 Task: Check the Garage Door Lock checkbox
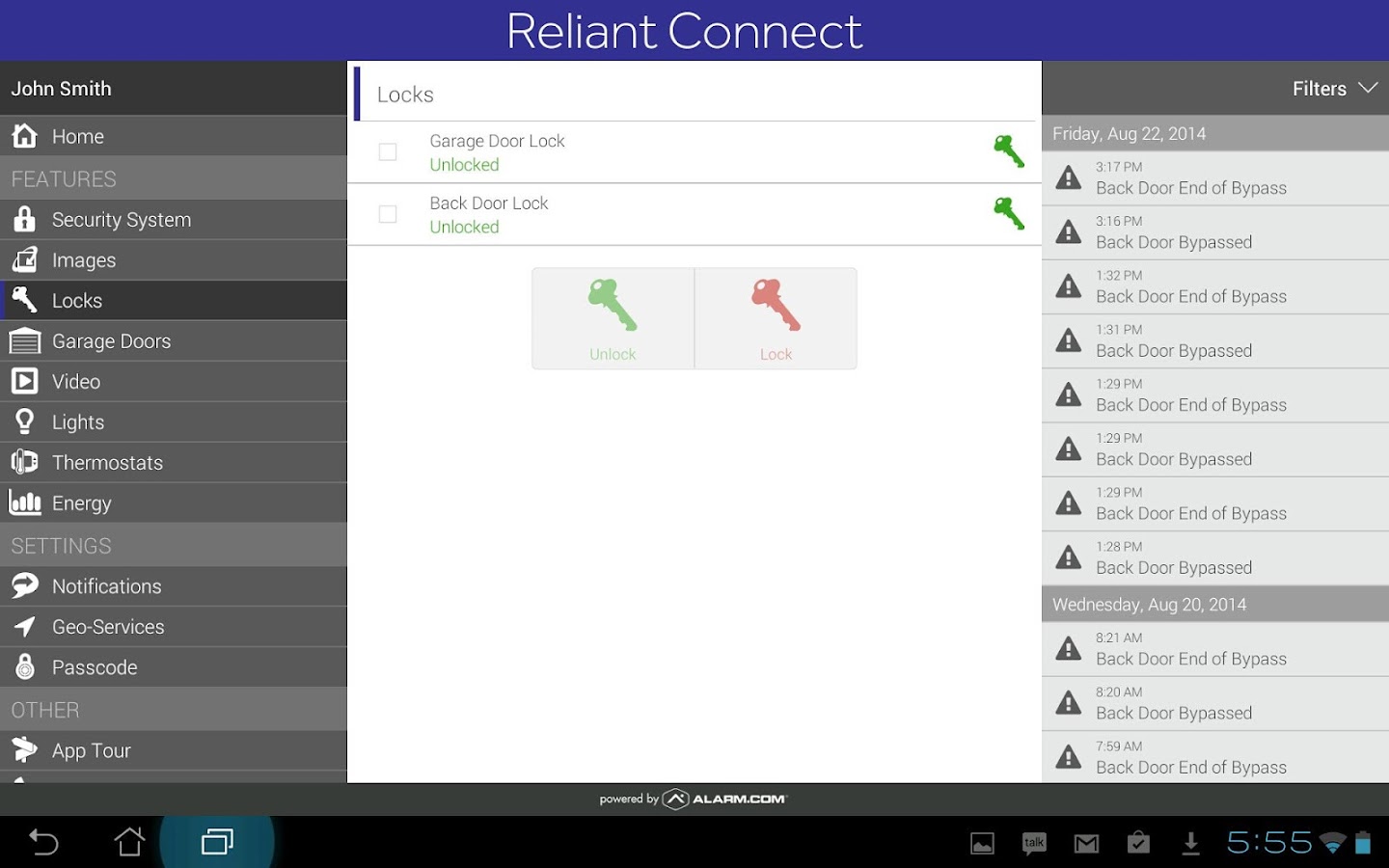click(388, 151)
